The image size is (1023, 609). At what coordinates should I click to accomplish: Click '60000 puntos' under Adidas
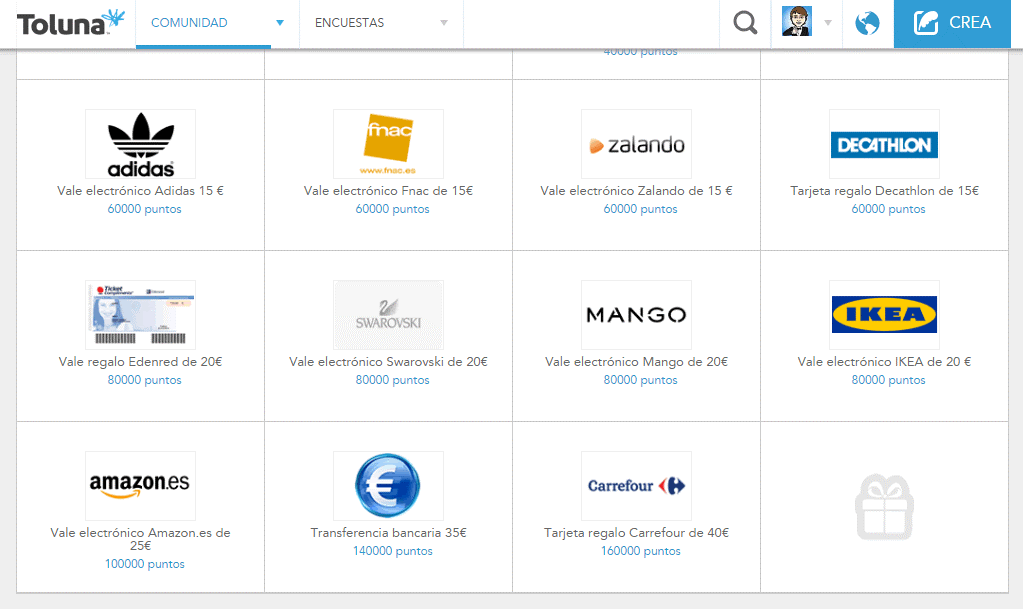pyautogui.click(x=144, y=209)
